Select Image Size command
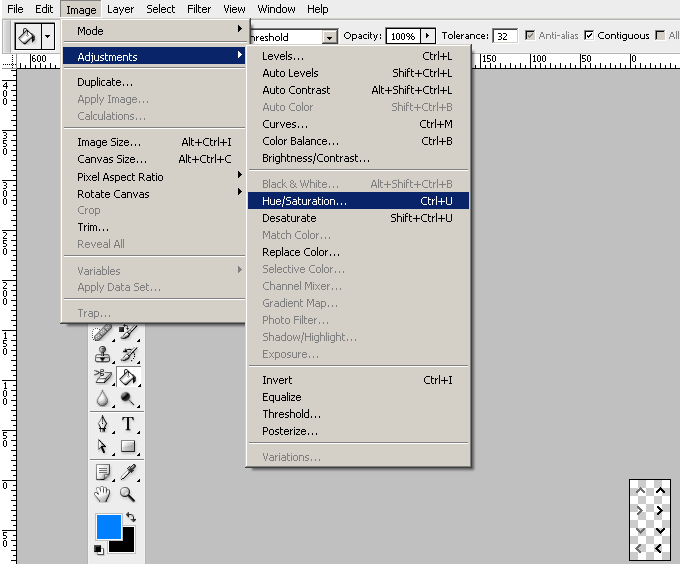Viewport: 680px width, 564px height. (109, 142)
